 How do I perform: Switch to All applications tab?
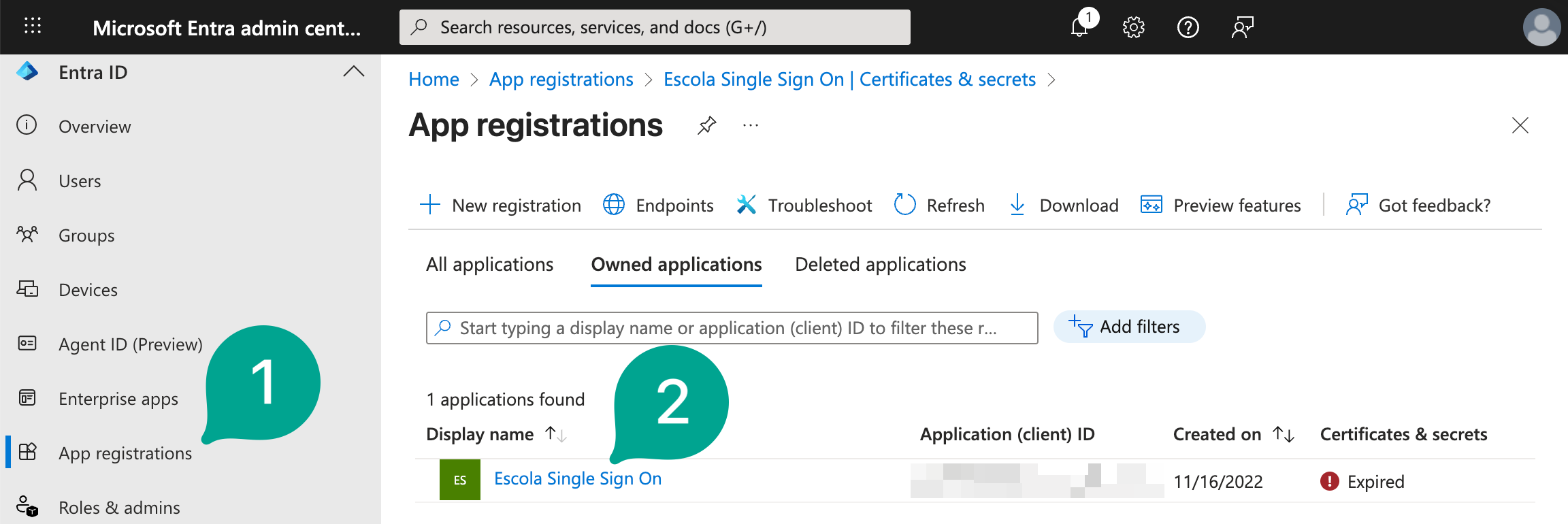(x=490, y=265)
